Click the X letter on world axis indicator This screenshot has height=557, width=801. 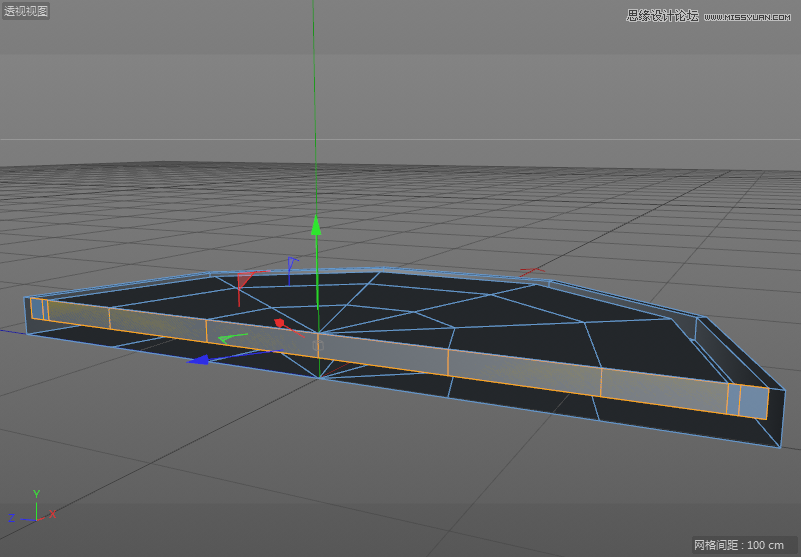(x=52, y=514)
